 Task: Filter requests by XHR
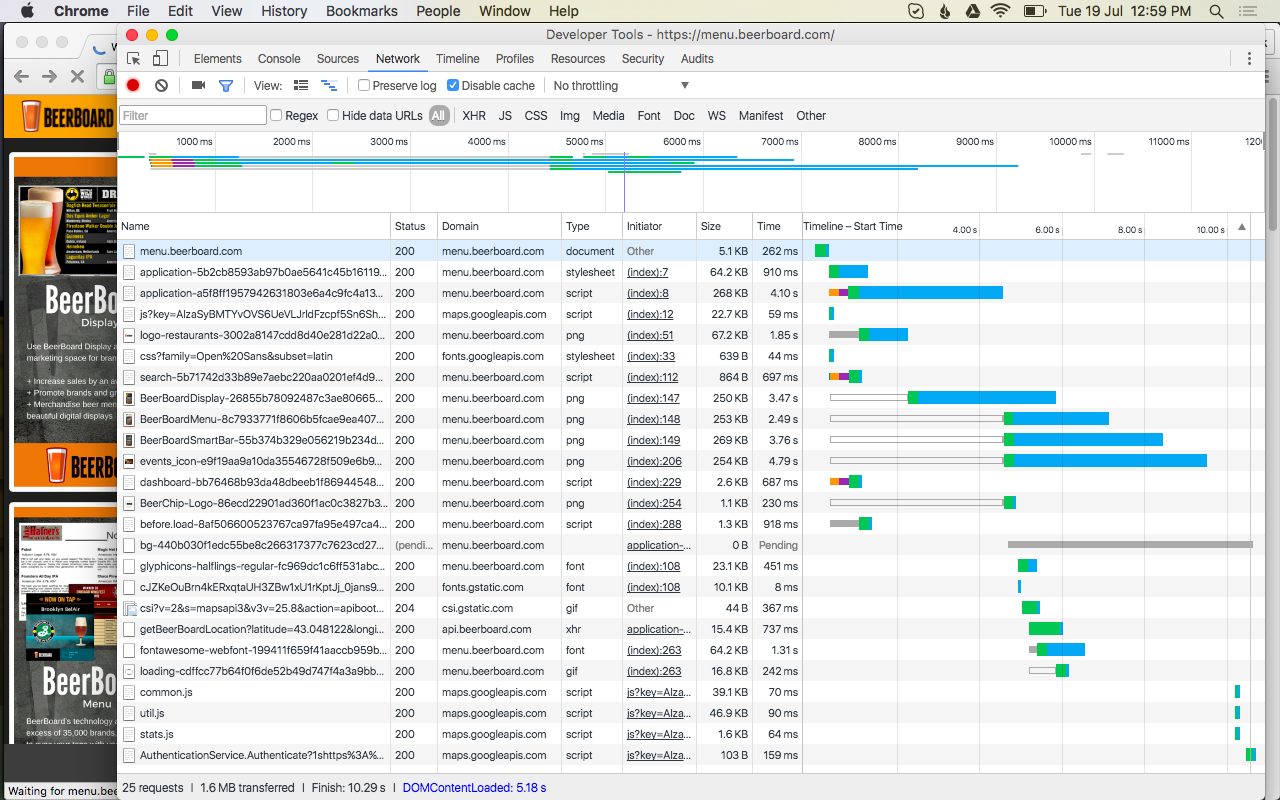474,116
